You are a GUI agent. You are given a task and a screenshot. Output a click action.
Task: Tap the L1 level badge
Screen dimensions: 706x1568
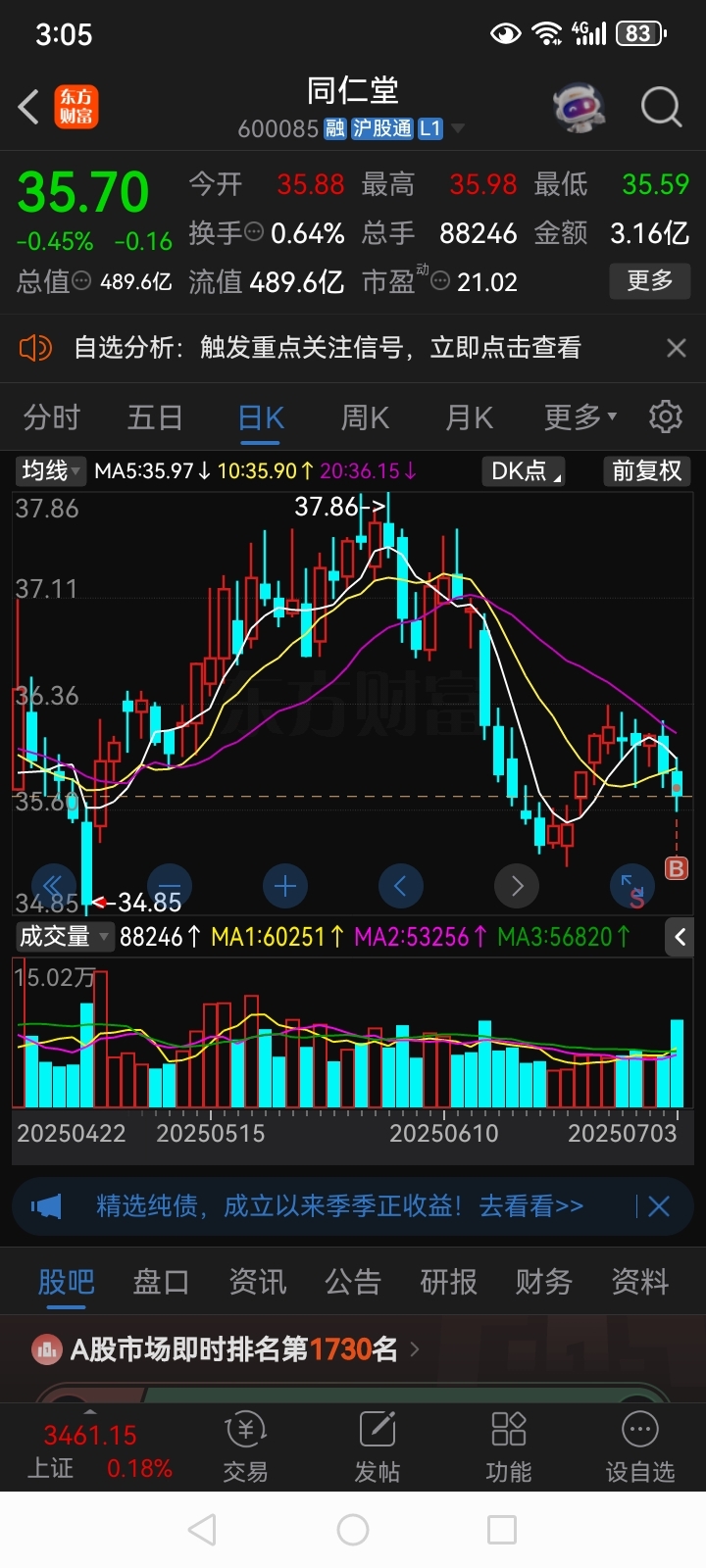pos(430,129)
